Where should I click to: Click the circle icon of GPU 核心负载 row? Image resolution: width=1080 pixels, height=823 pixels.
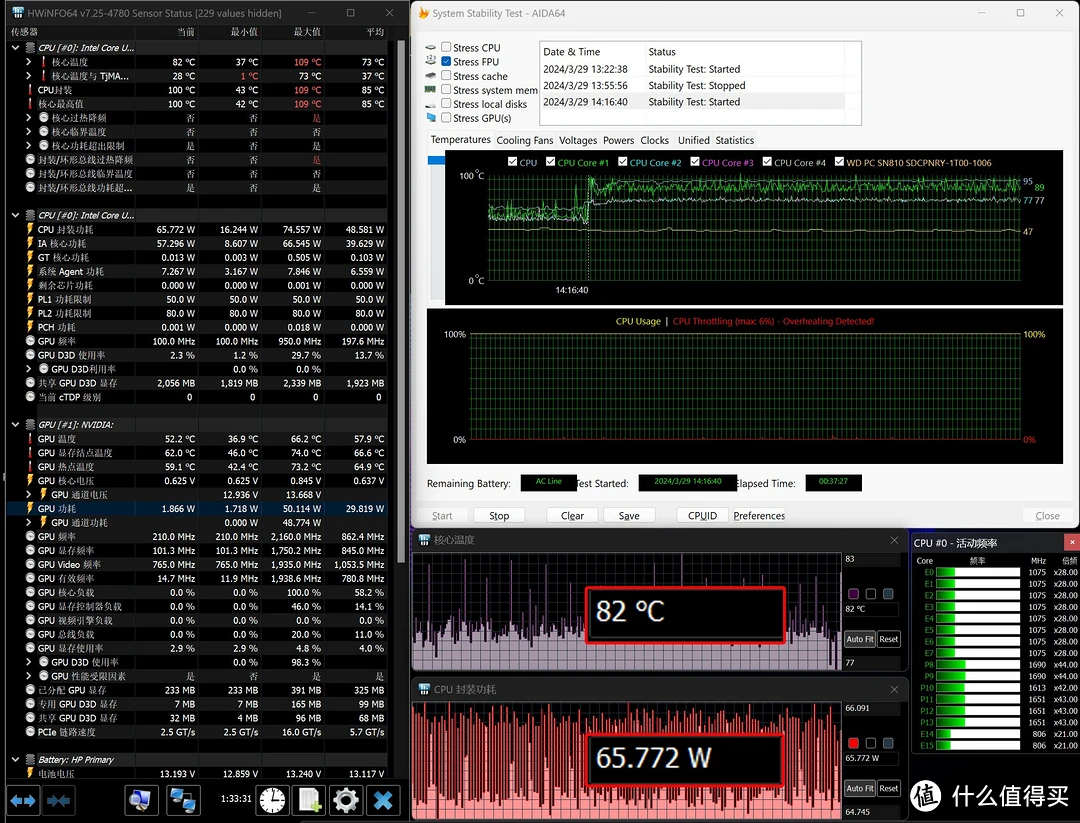(30, 592)
